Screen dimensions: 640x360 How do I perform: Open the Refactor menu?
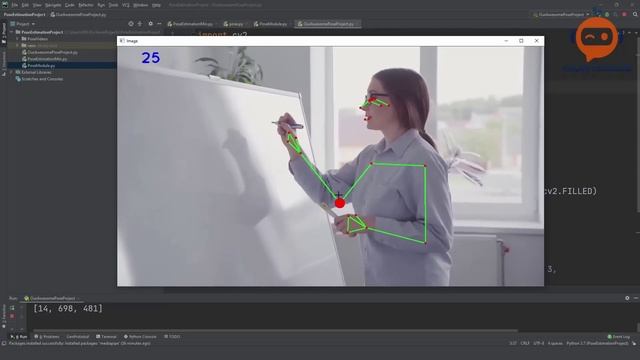pyautogui.click(x=86, y=5)
